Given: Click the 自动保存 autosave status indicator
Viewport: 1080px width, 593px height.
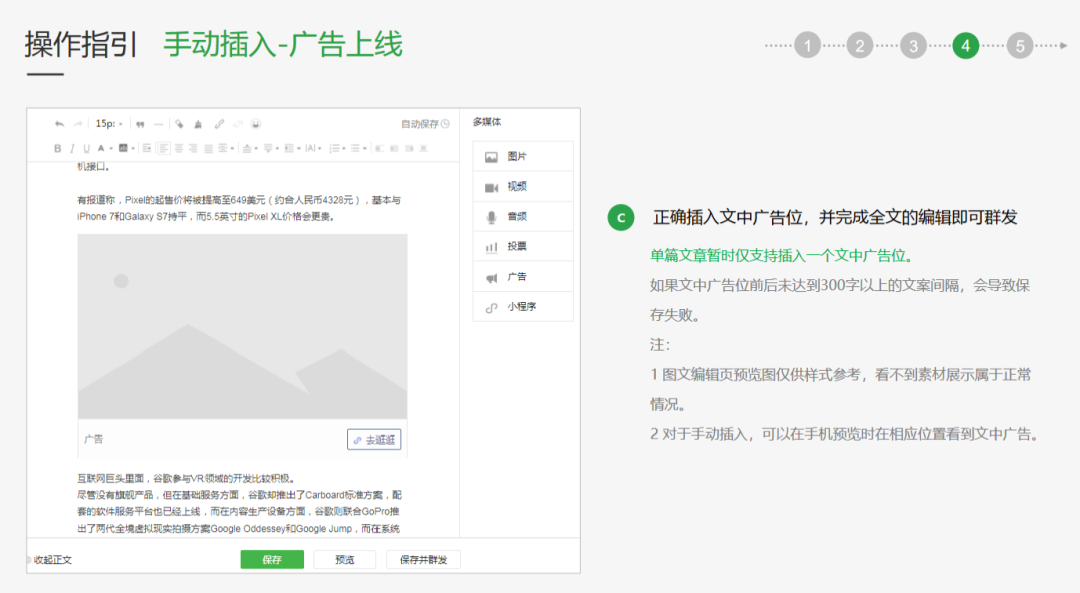Looking at the screenshot, I should [x=420, y=124].
